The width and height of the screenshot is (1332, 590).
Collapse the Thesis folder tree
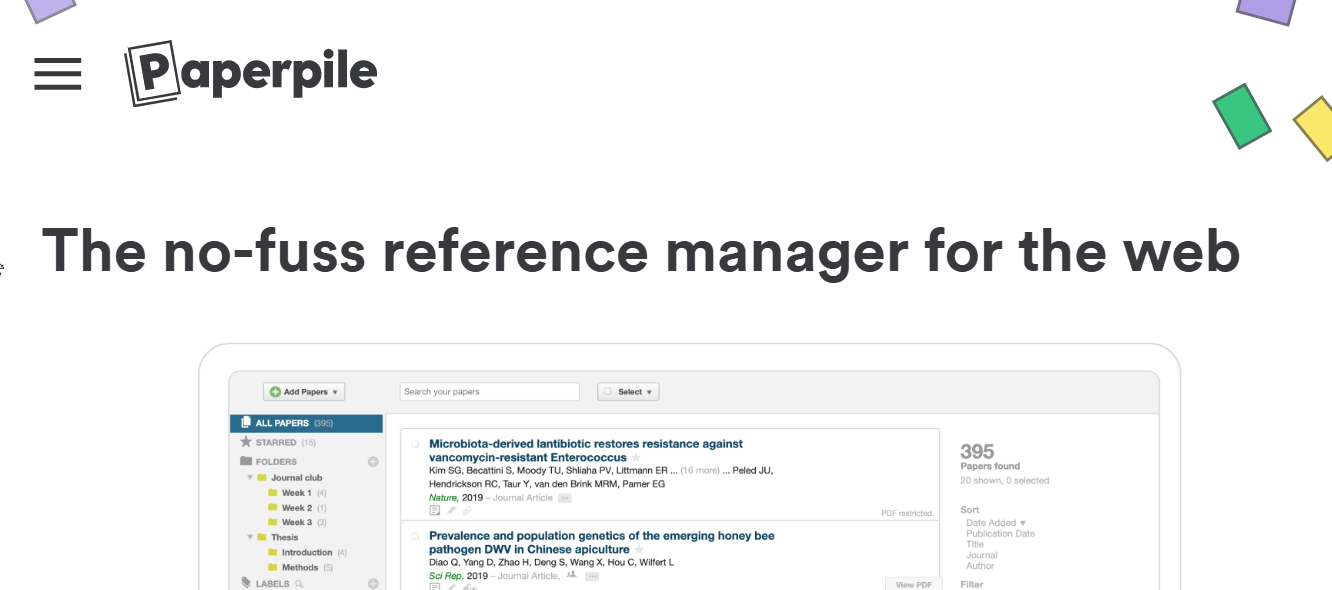(250, 537)
